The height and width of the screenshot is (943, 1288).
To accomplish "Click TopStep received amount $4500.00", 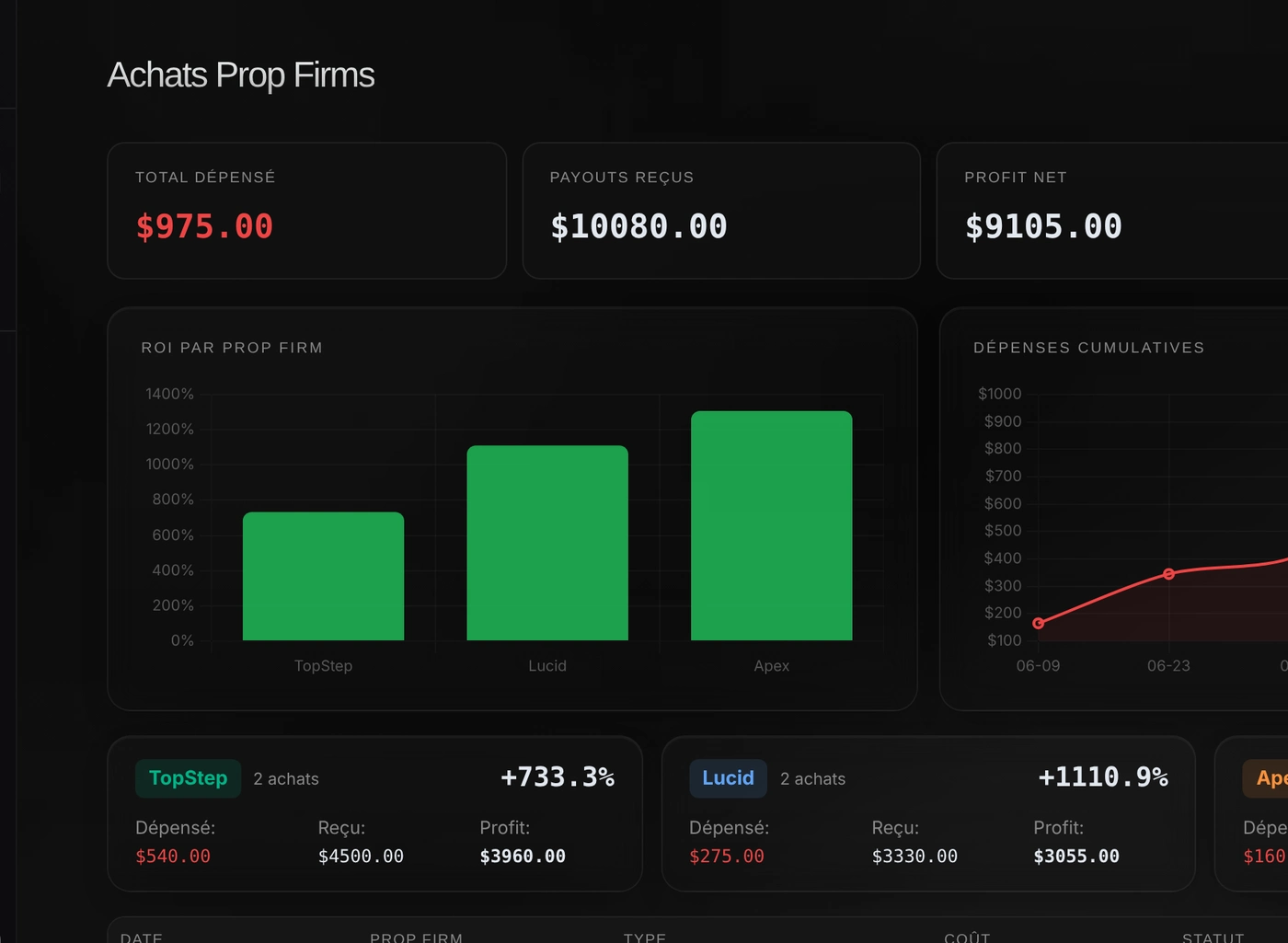I will pos(361,857).
